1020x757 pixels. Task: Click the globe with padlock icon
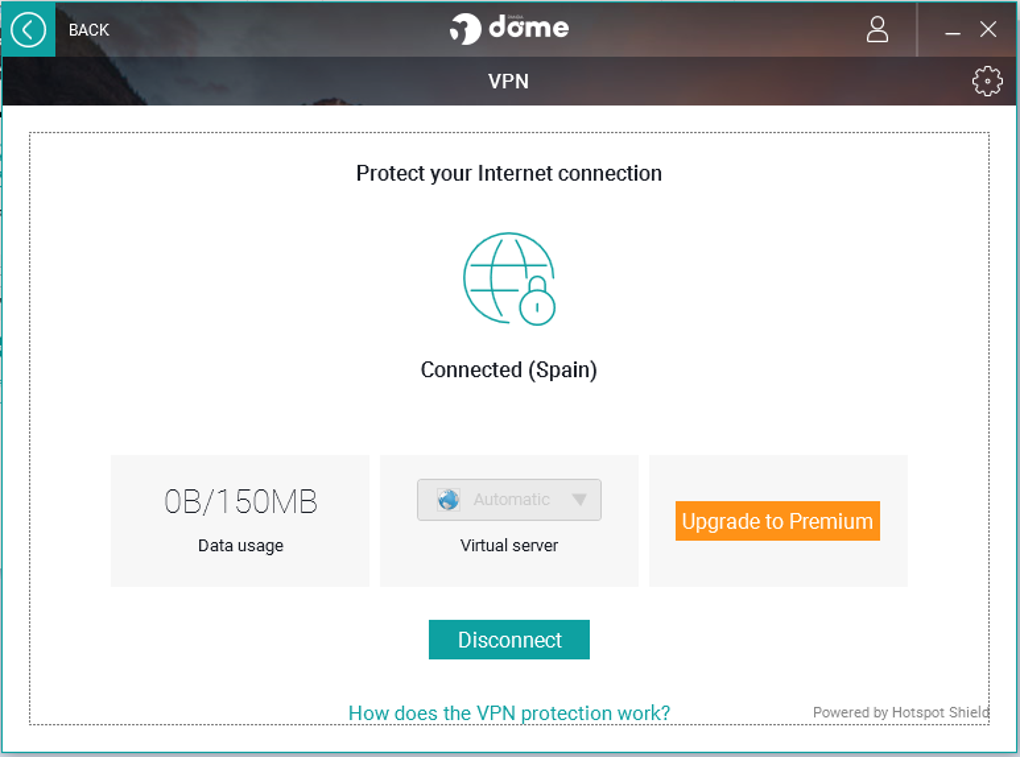[509, 279]
